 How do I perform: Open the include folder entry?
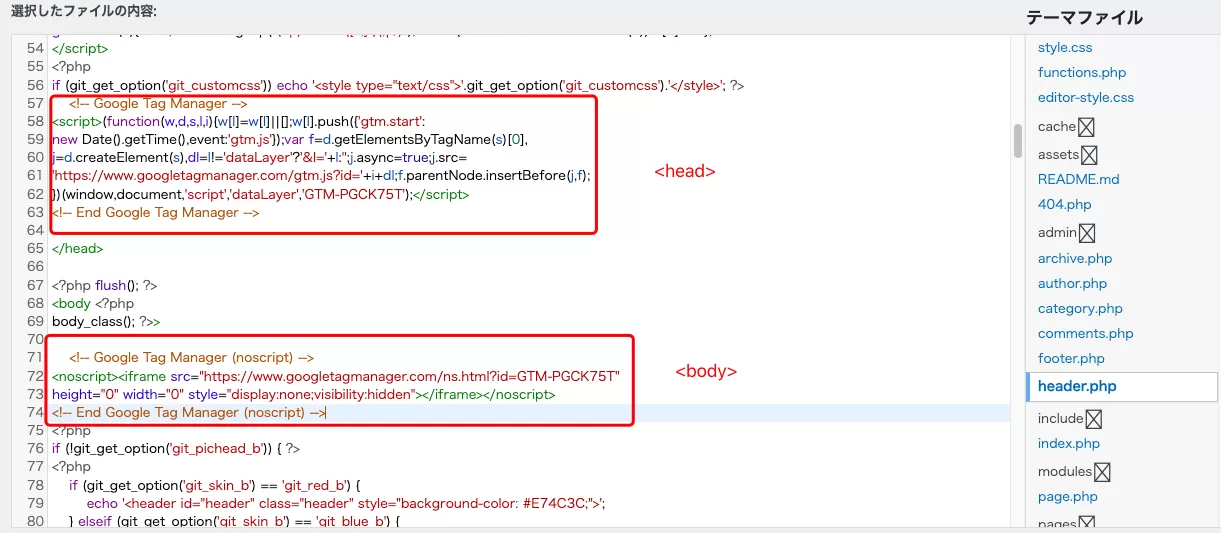pos(1061,419)
